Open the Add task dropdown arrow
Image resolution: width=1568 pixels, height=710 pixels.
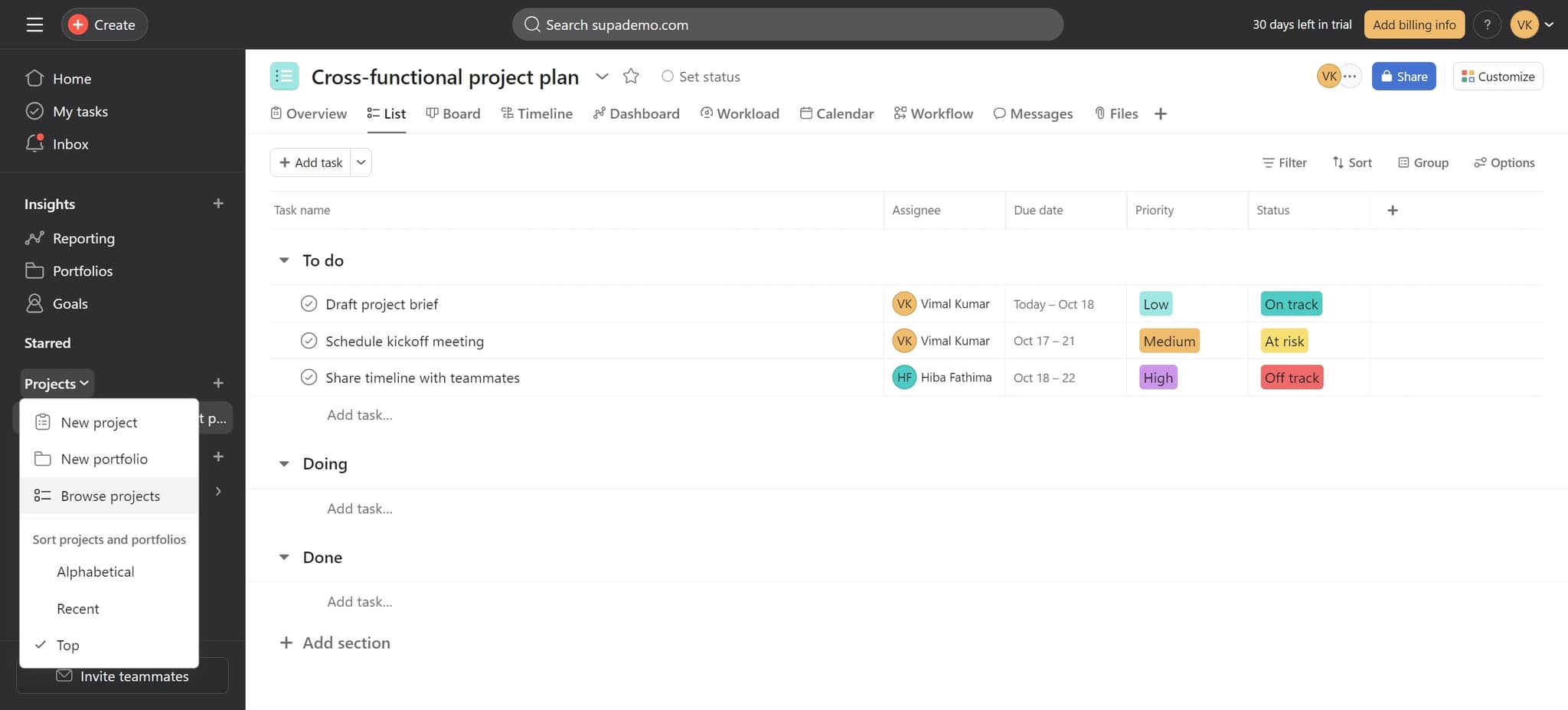(361, 162)
